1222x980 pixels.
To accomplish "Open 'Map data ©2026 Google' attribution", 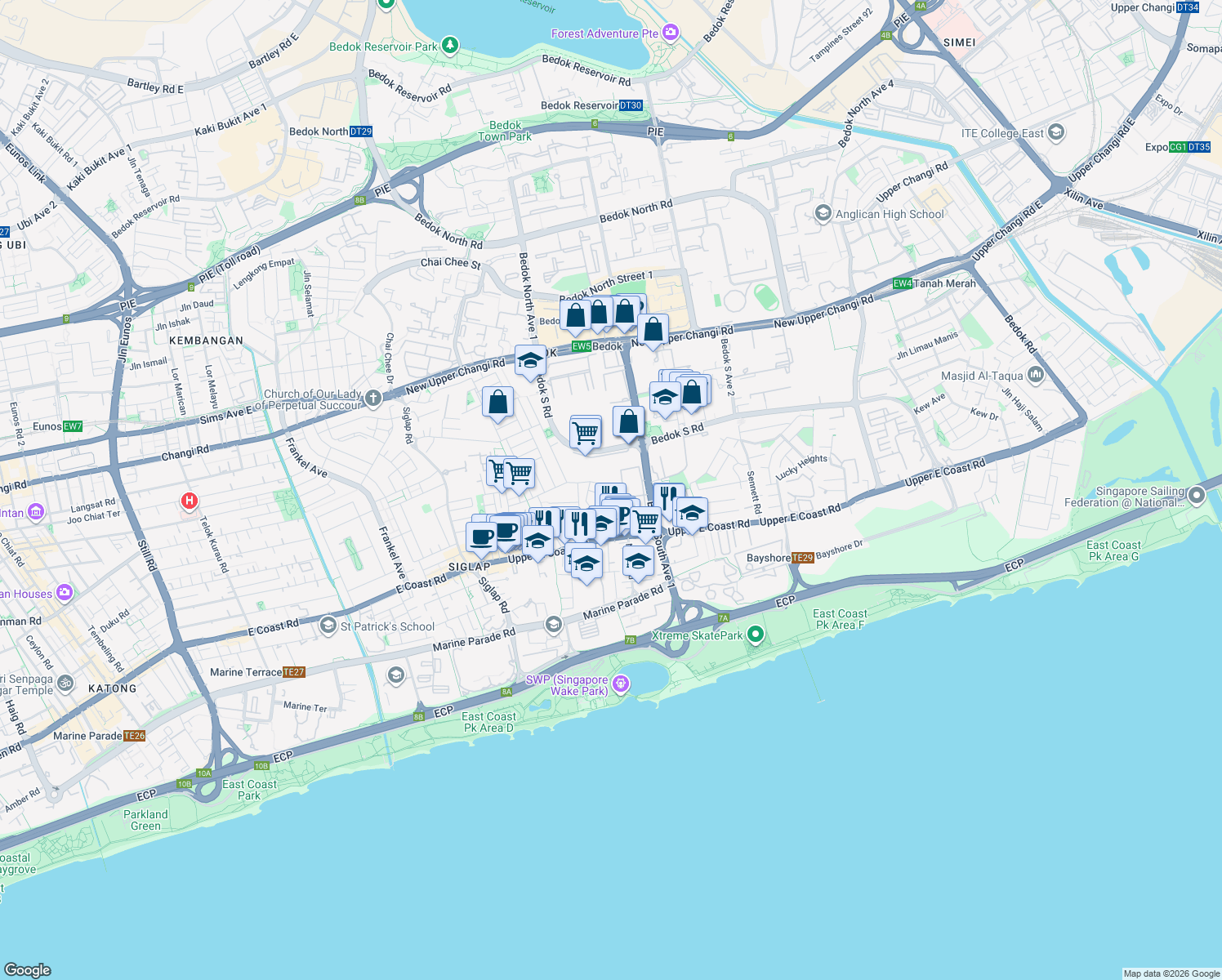I will [1171, 973].
